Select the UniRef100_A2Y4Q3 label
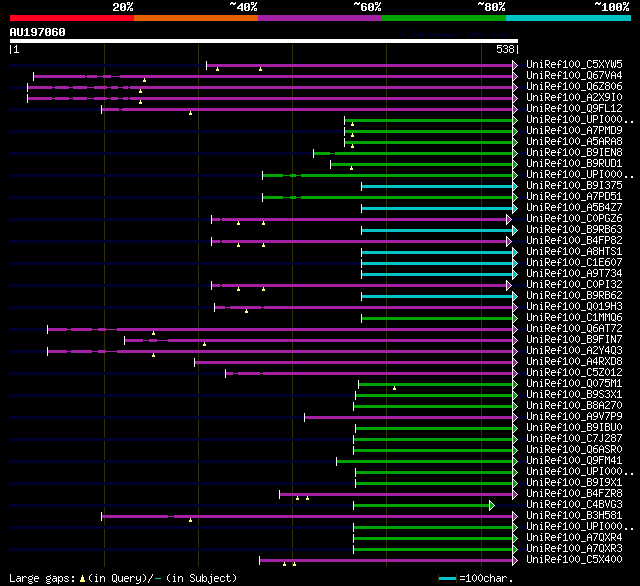 (x=574, y=351)
